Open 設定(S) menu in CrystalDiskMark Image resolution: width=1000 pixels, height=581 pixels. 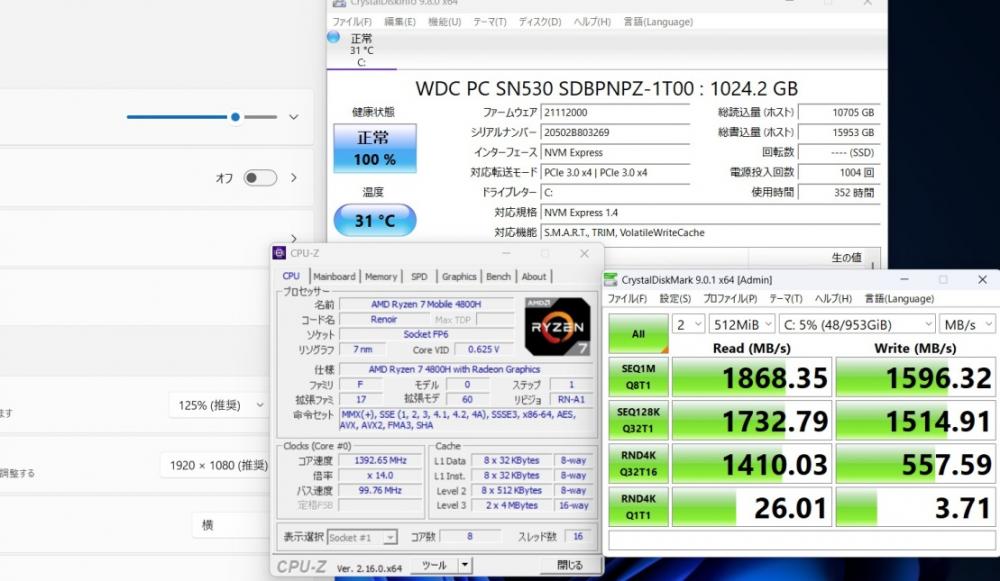(x=675, y=298)
